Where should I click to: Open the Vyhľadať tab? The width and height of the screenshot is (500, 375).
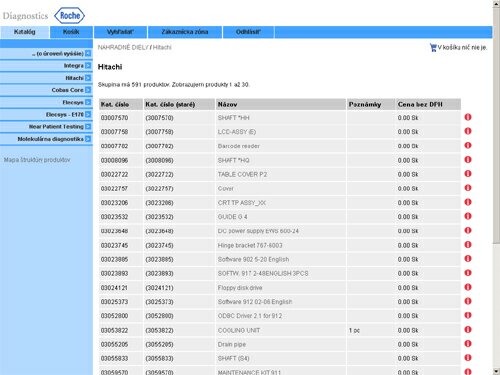point(120,32)
